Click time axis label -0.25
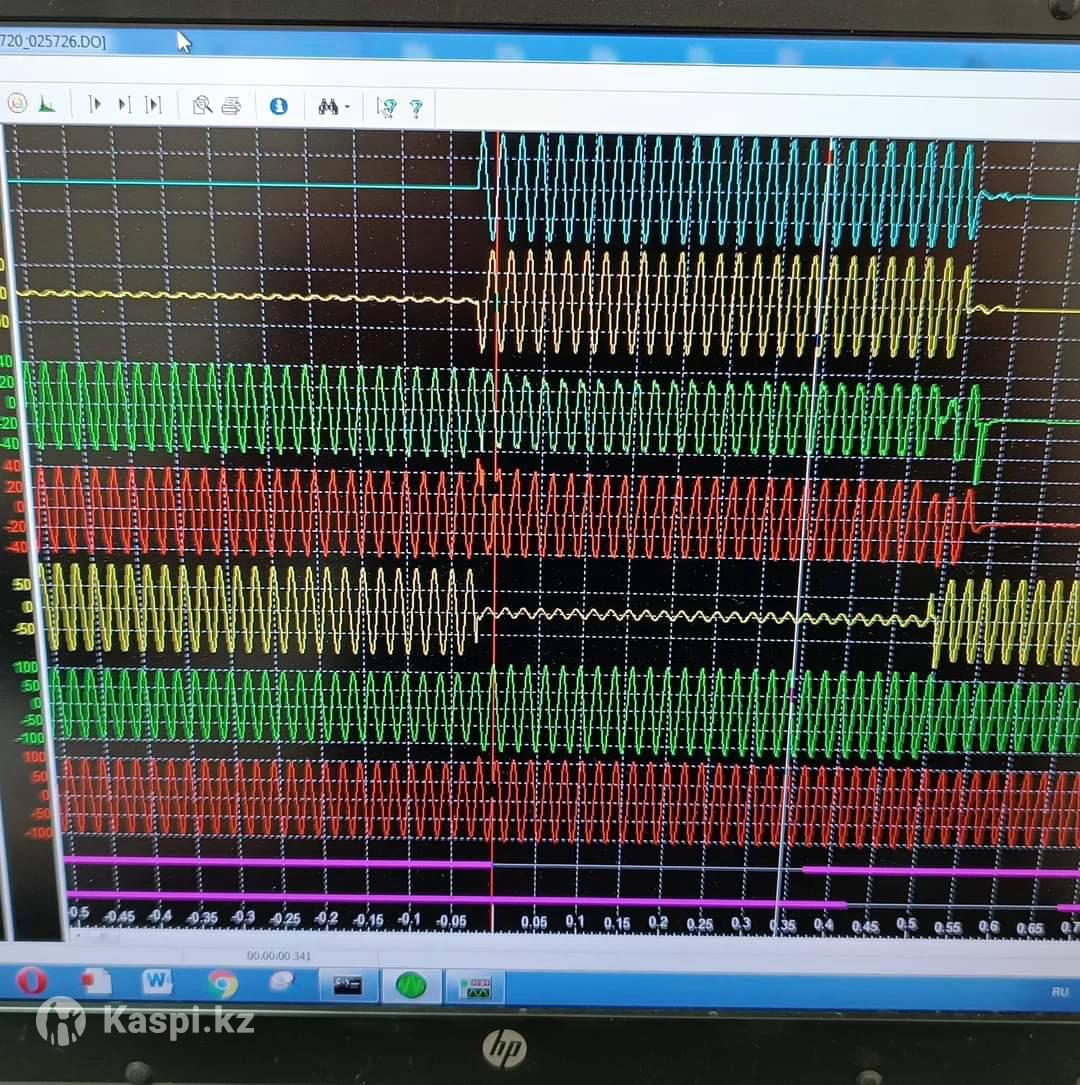This screenshot has height=1085, width=1080. [x=284, y=918]
